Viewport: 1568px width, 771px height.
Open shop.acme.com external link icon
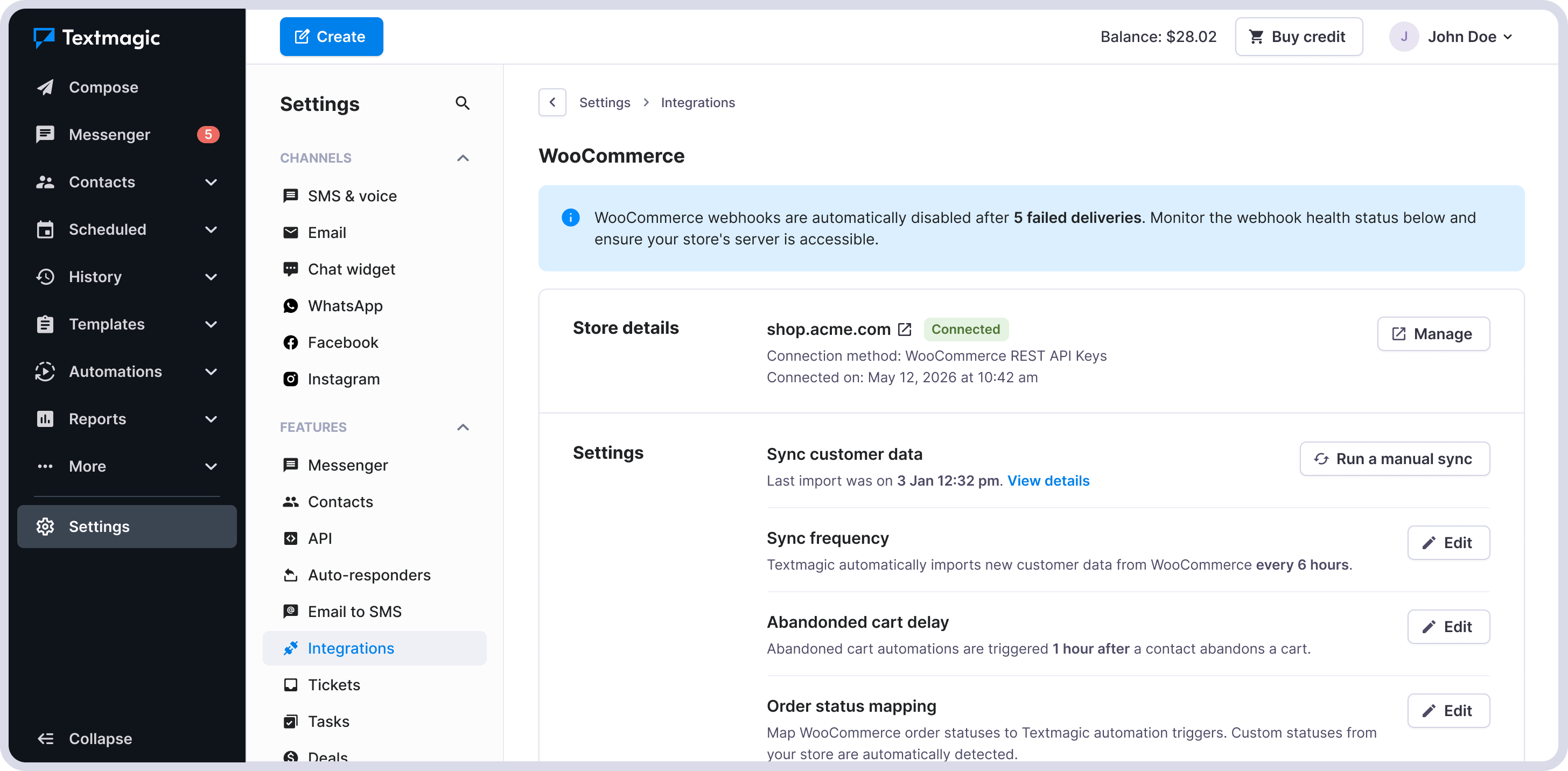(905, 329)
